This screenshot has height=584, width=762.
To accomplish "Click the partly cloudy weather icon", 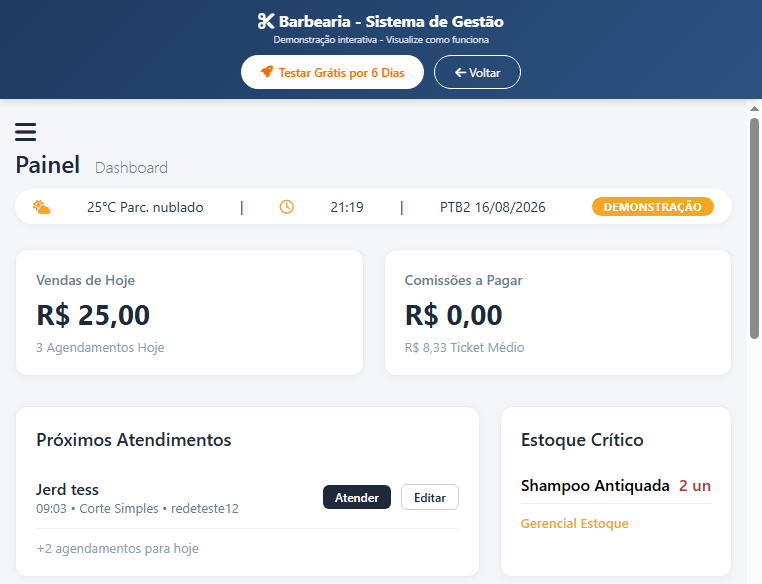I will [x=41, y=207].
